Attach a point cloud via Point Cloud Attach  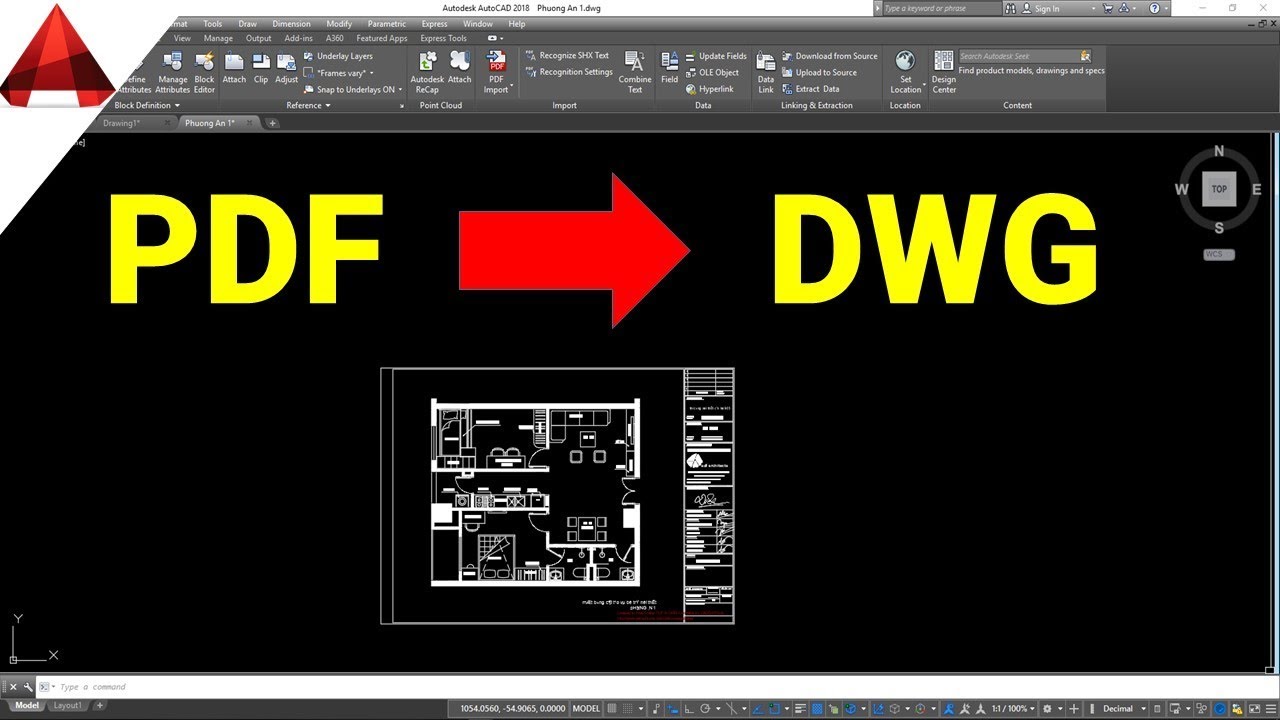(460, 68)
